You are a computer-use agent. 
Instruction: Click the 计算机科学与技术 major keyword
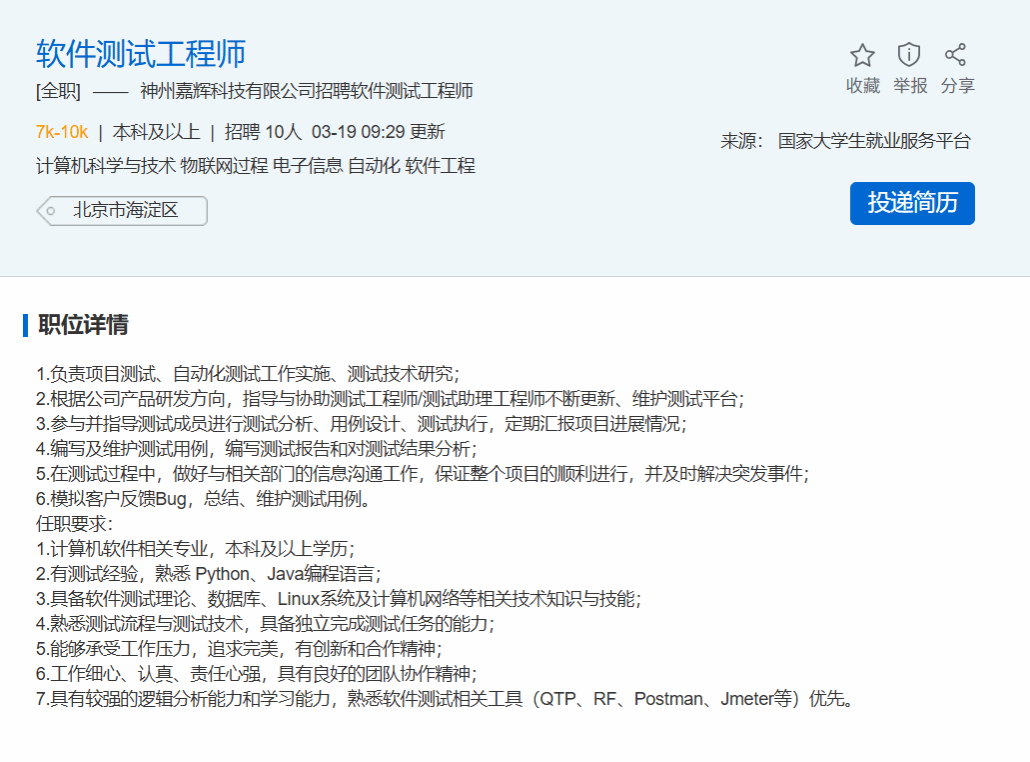105,166
